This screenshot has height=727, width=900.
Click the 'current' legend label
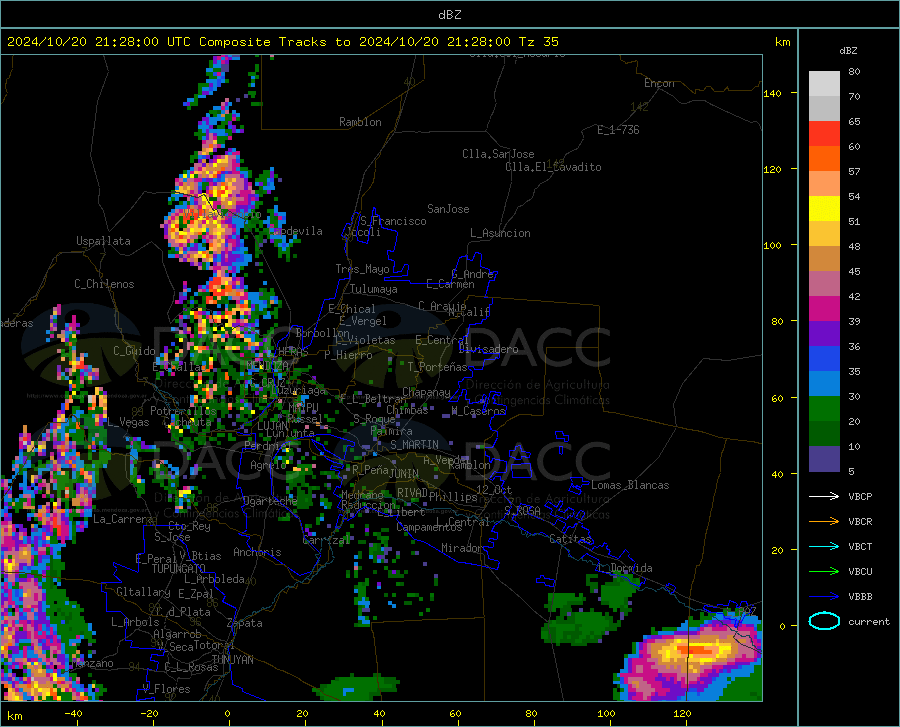869,621
